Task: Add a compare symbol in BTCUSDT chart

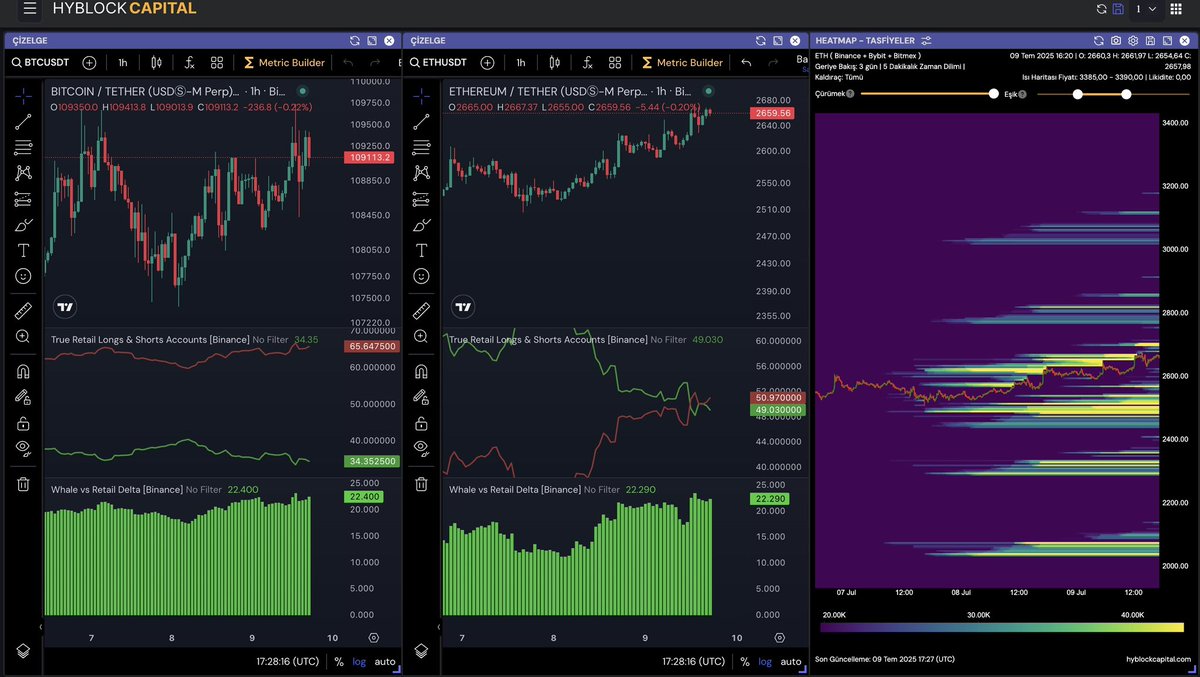Action: pos(89,62)
